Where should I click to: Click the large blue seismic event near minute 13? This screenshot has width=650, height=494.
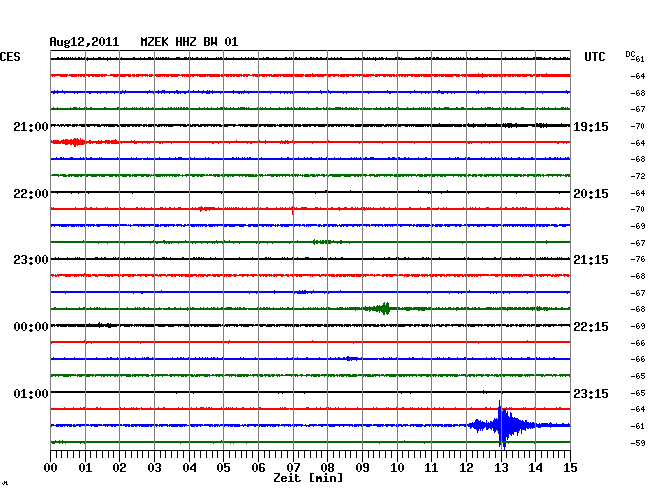coord(502,425)
